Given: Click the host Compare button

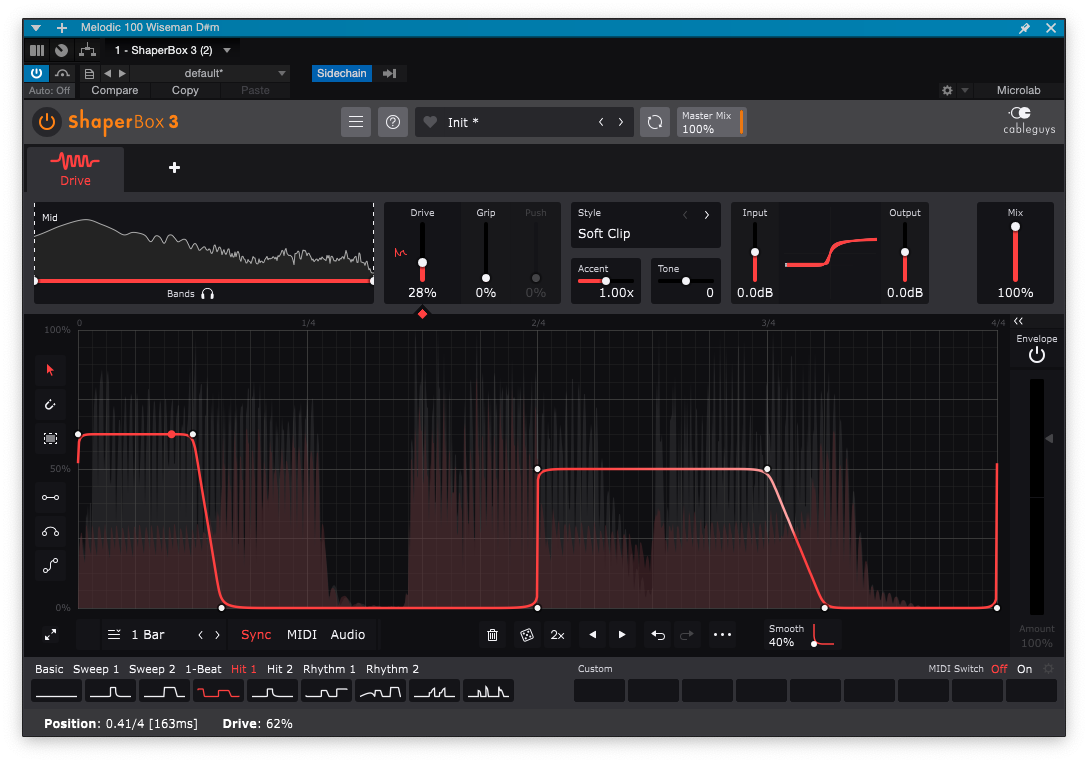Looking at the screenshot, I should [x=114, y=91].
